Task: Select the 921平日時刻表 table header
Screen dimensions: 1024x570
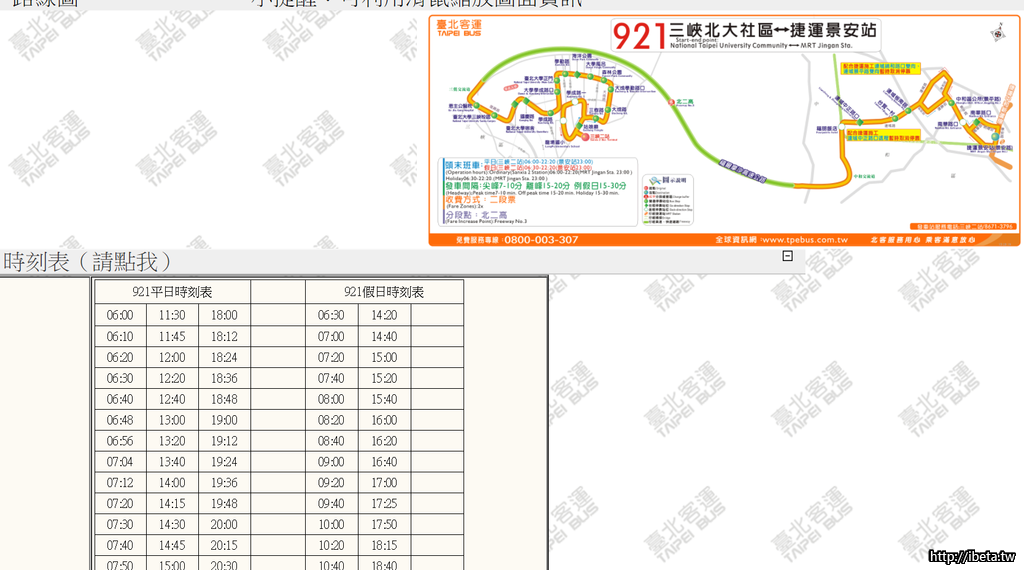Action: tap(172, 292)
